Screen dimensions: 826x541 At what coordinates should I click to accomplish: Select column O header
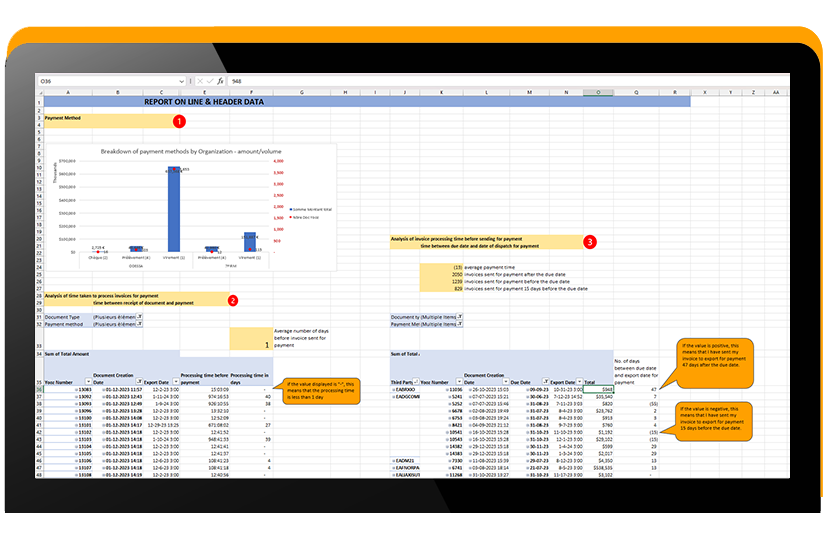click(598, 92)
